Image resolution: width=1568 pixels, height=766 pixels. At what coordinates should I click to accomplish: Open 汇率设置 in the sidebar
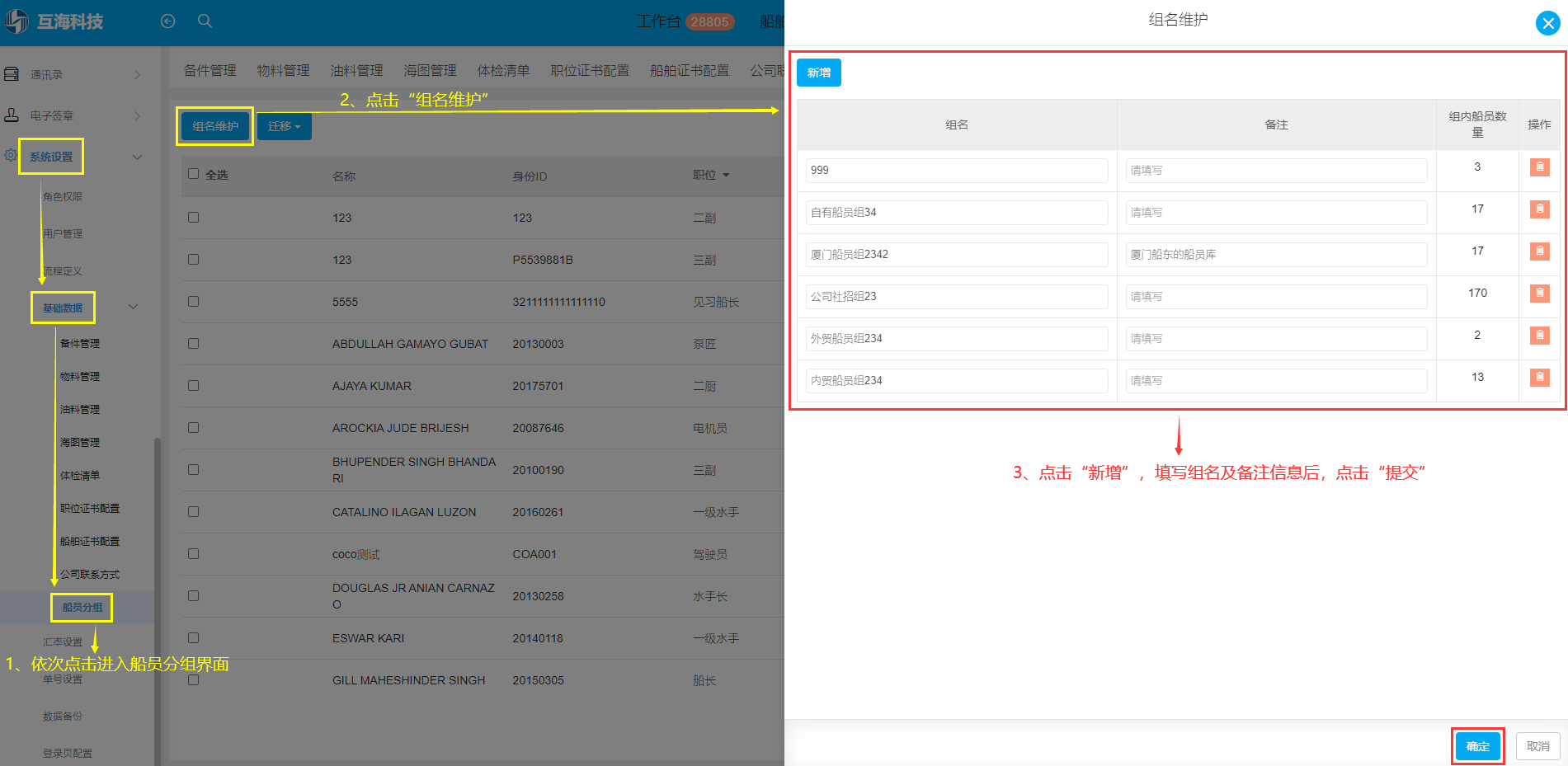63,641
